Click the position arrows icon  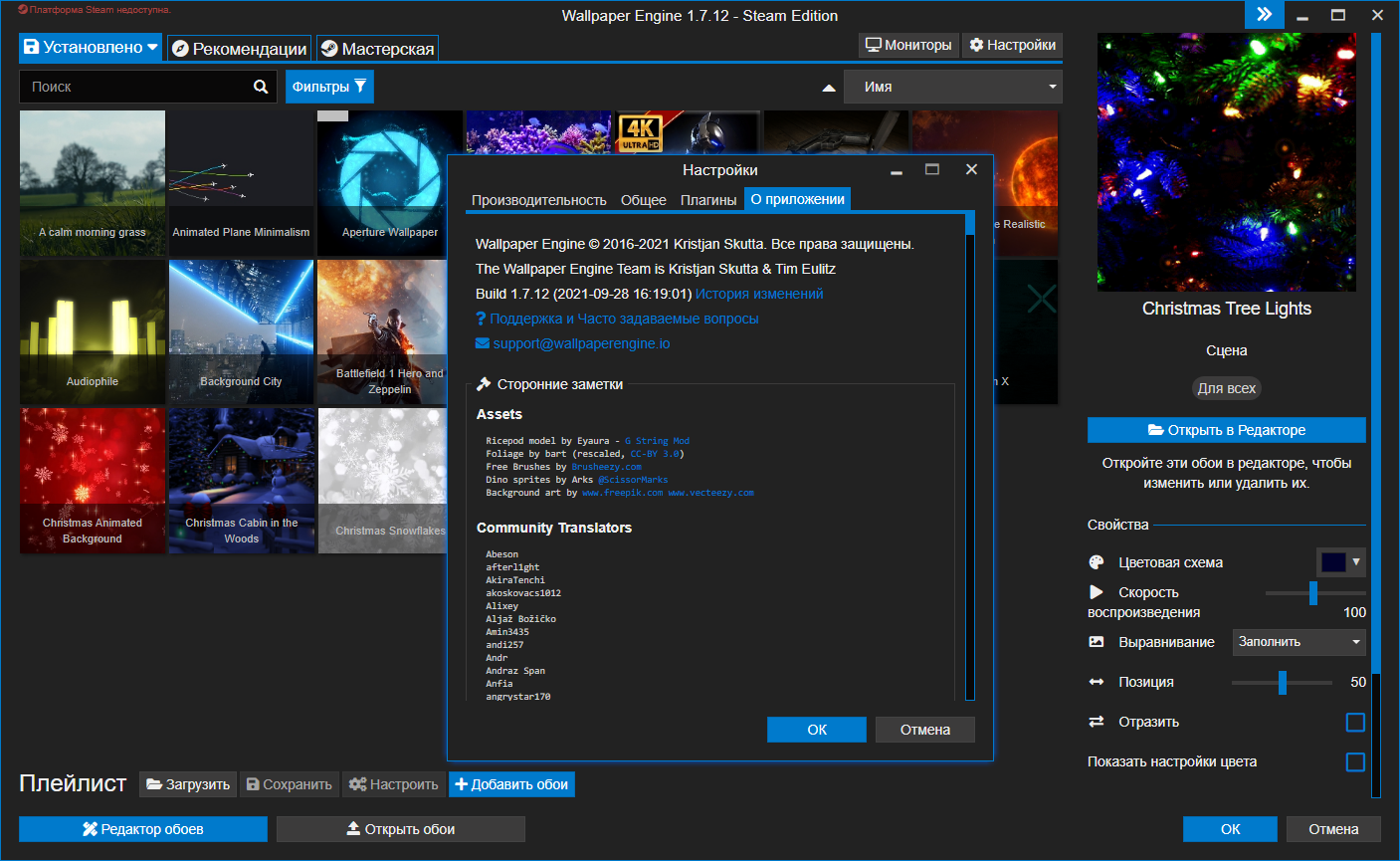pyautogui.click(x=1097, y=682)
